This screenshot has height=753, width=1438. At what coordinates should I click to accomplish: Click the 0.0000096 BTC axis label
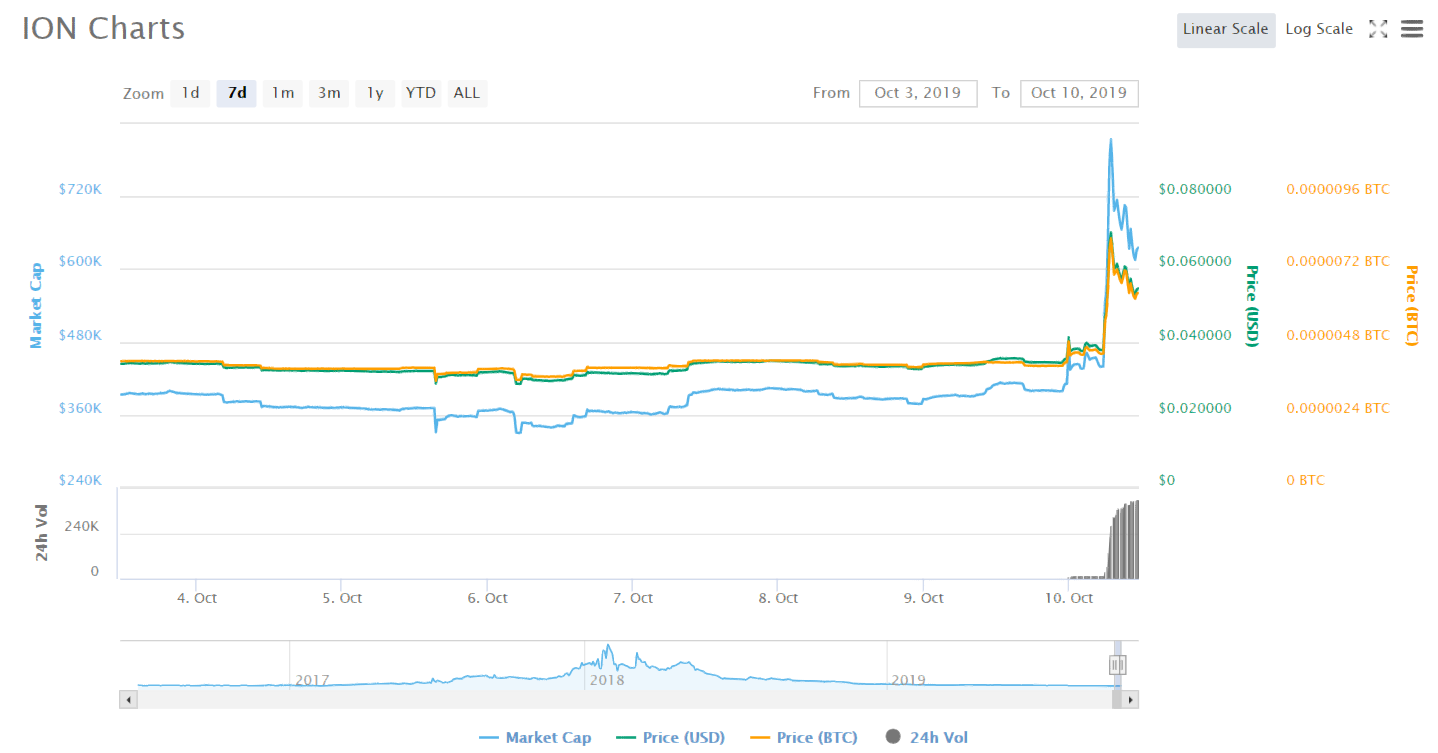1338,189
